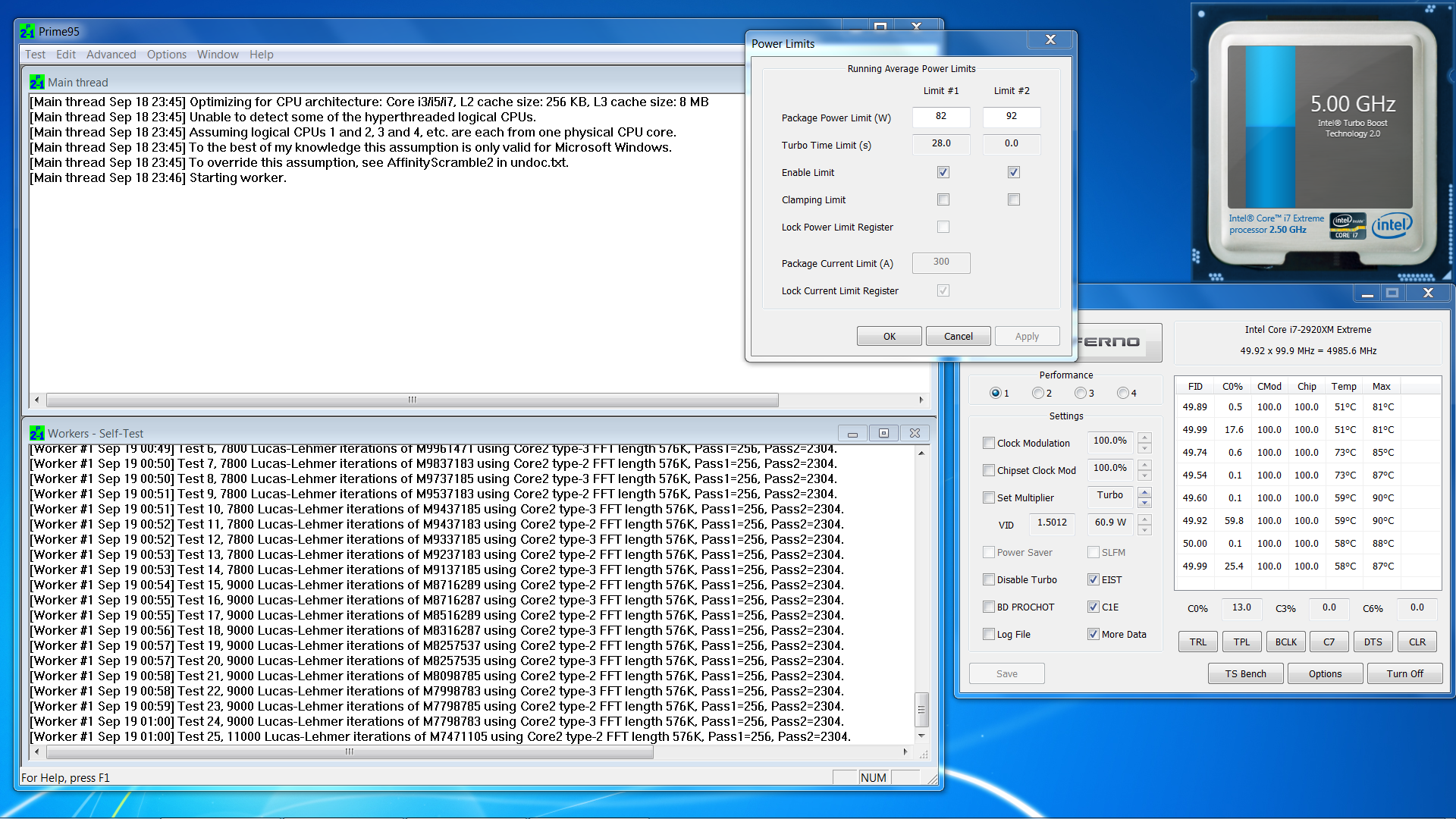Open the Options menu

tap(167, 55)
